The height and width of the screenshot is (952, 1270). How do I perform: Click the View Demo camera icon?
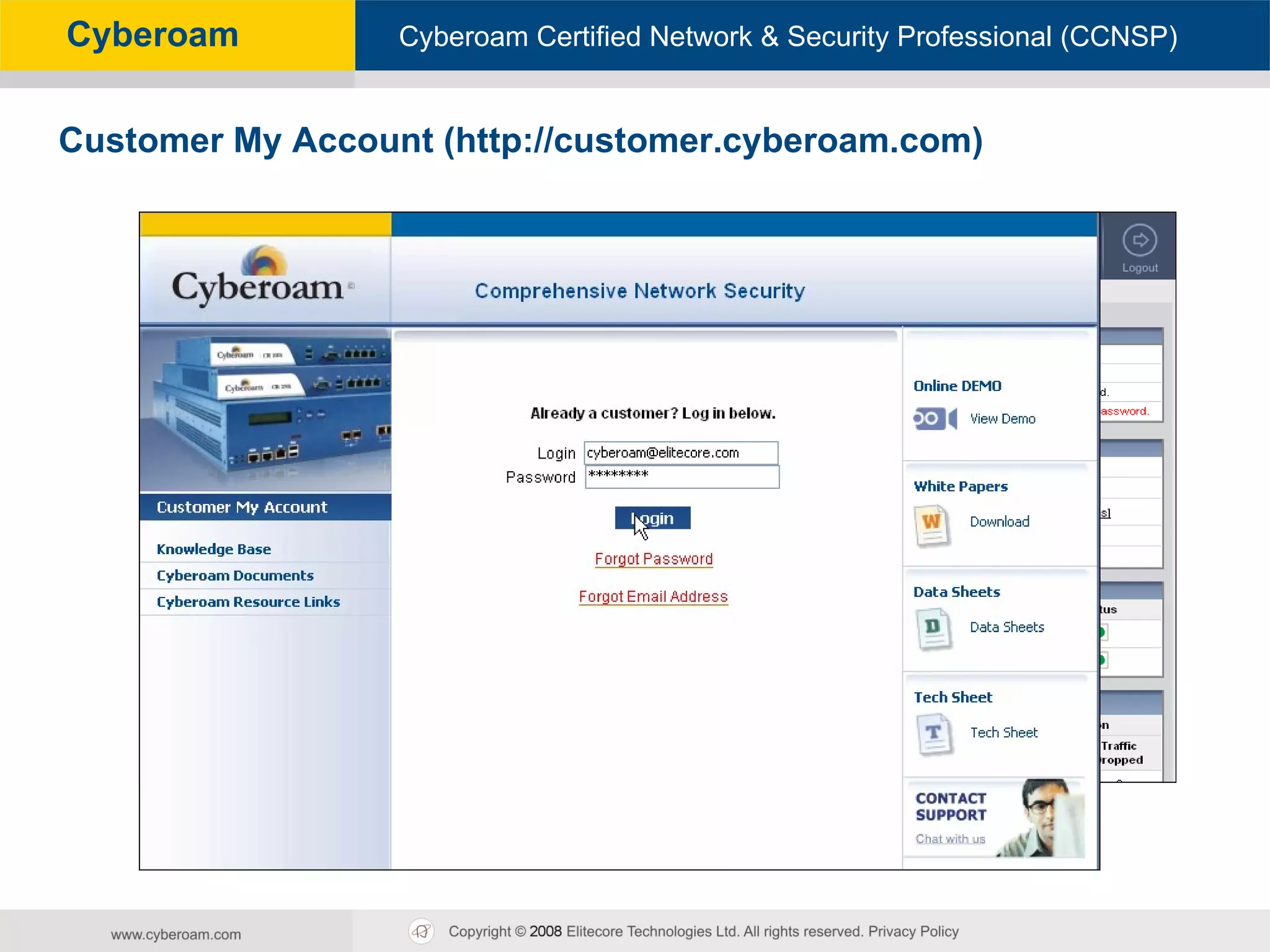coord(935,419)
